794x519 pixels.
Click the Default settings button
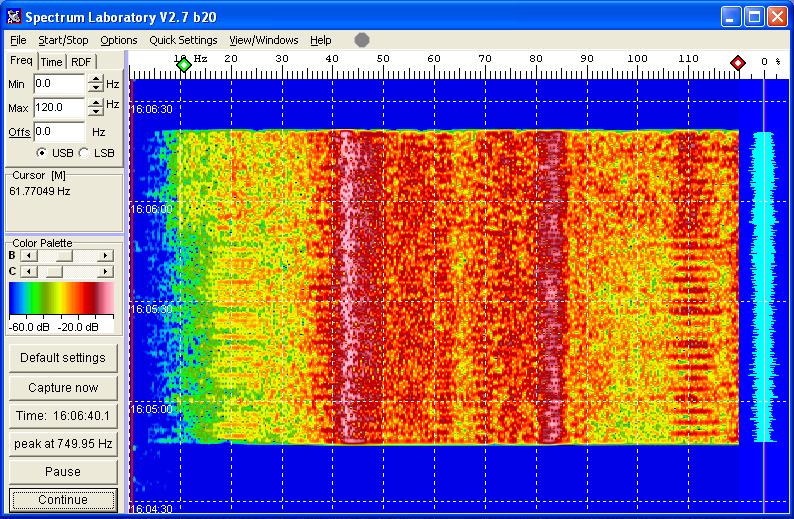[63, 358]
